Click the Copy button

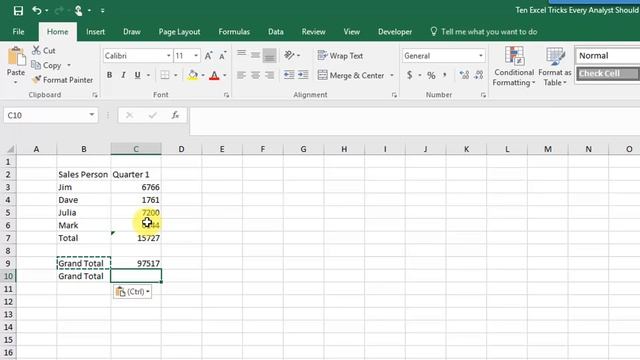pos(47,65)
